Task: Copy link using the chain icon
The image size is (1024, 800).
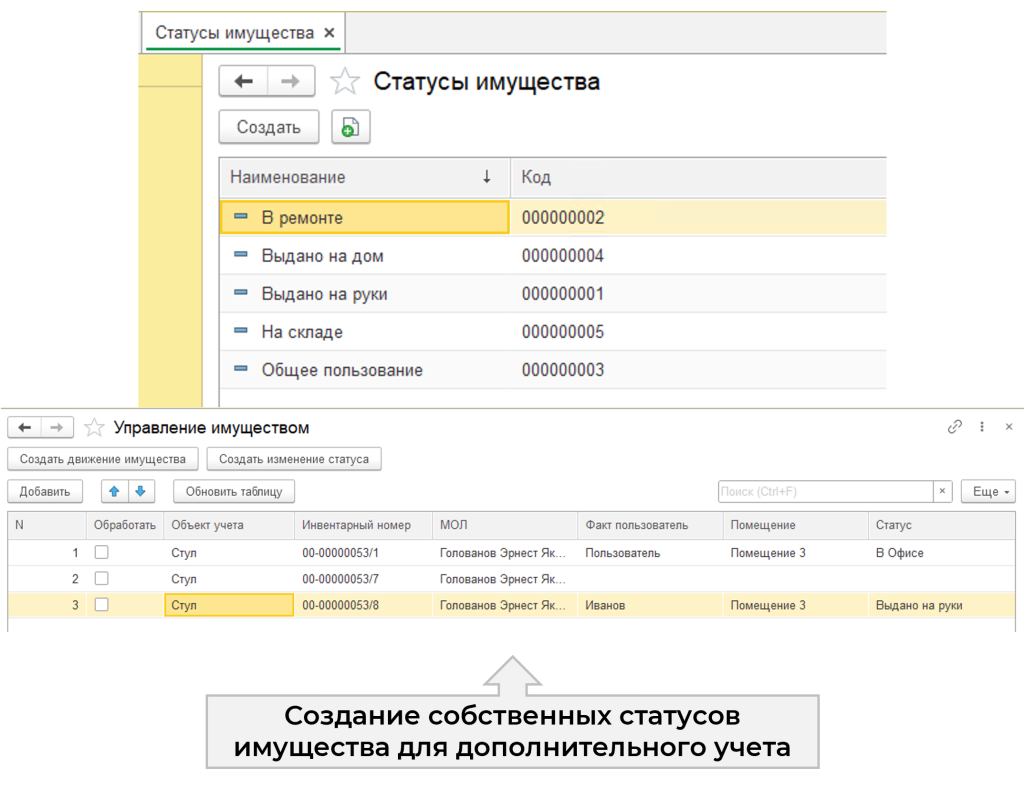Action: click(x=955, y=426)
